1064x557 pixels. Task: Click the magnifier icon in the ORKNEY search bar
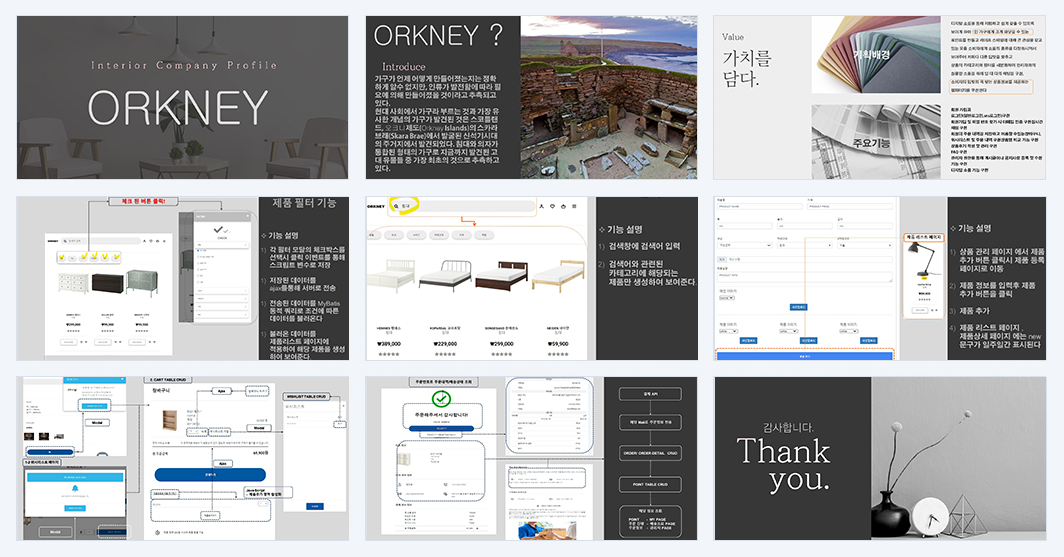point(396,206)
